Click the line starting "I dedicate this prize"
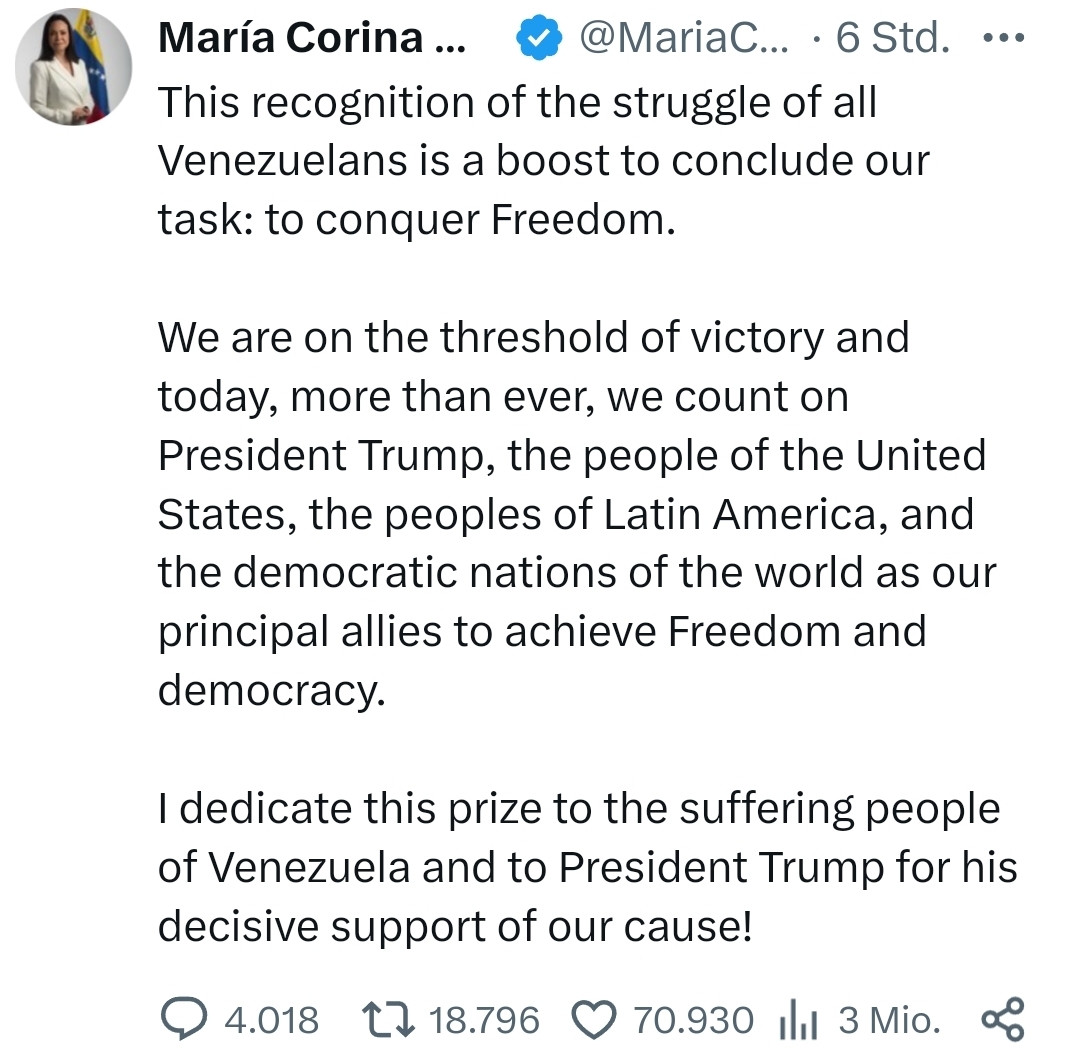1080x1060 pixels. point(578,809)
